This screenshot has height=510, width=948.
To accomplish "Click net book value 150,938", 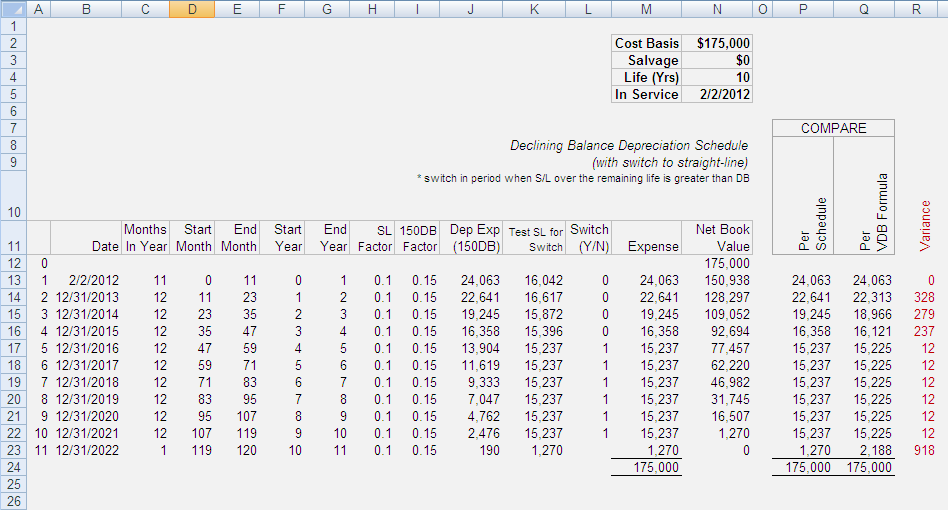I will pos(727,280).
